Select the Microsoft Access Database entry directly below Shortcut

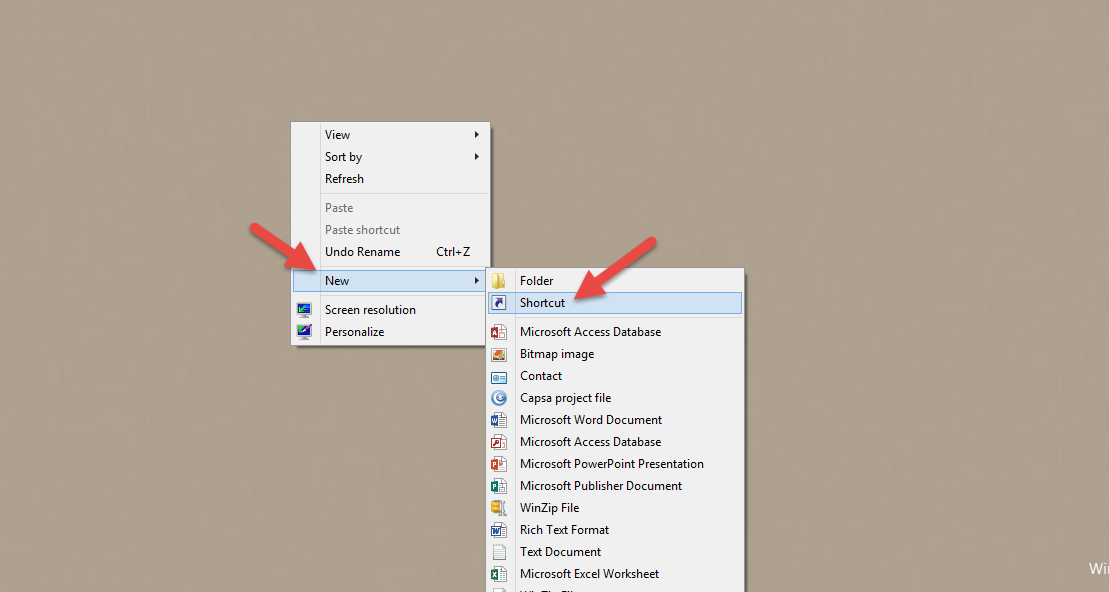(590, 332)
